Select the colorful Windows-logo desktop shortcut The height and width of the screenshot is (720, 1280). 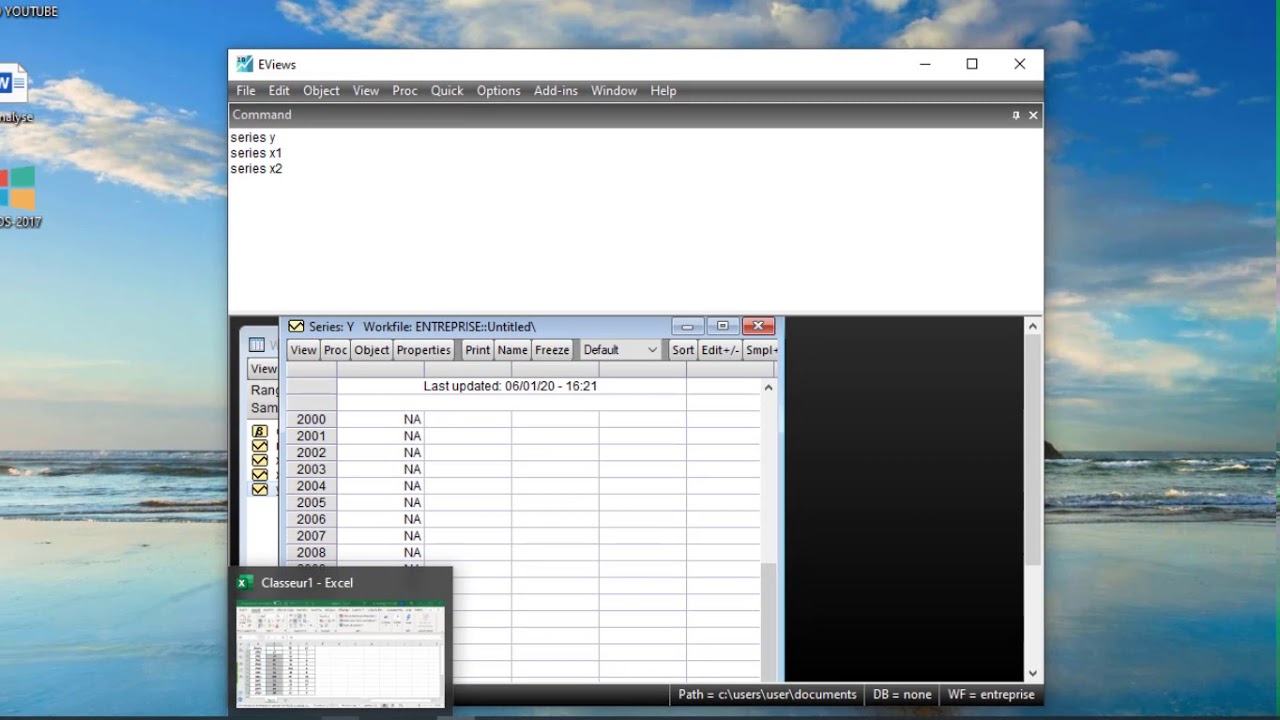coord(16,189)
